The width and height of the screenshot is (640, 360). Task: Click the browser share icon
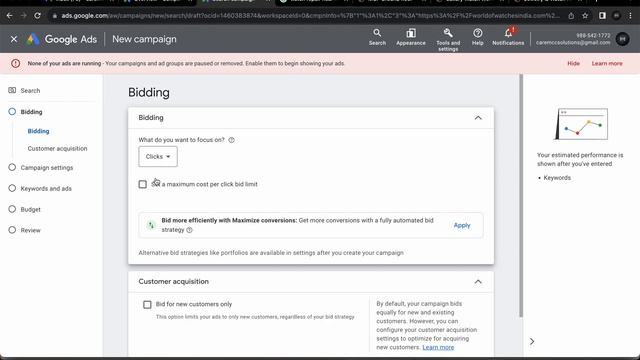tap(571, 16)
